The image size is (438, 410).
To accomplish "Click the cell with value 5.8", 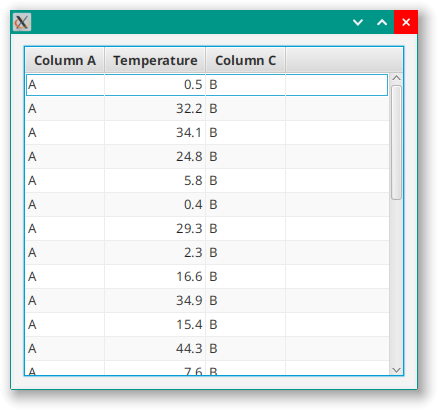I will [155, 181].
